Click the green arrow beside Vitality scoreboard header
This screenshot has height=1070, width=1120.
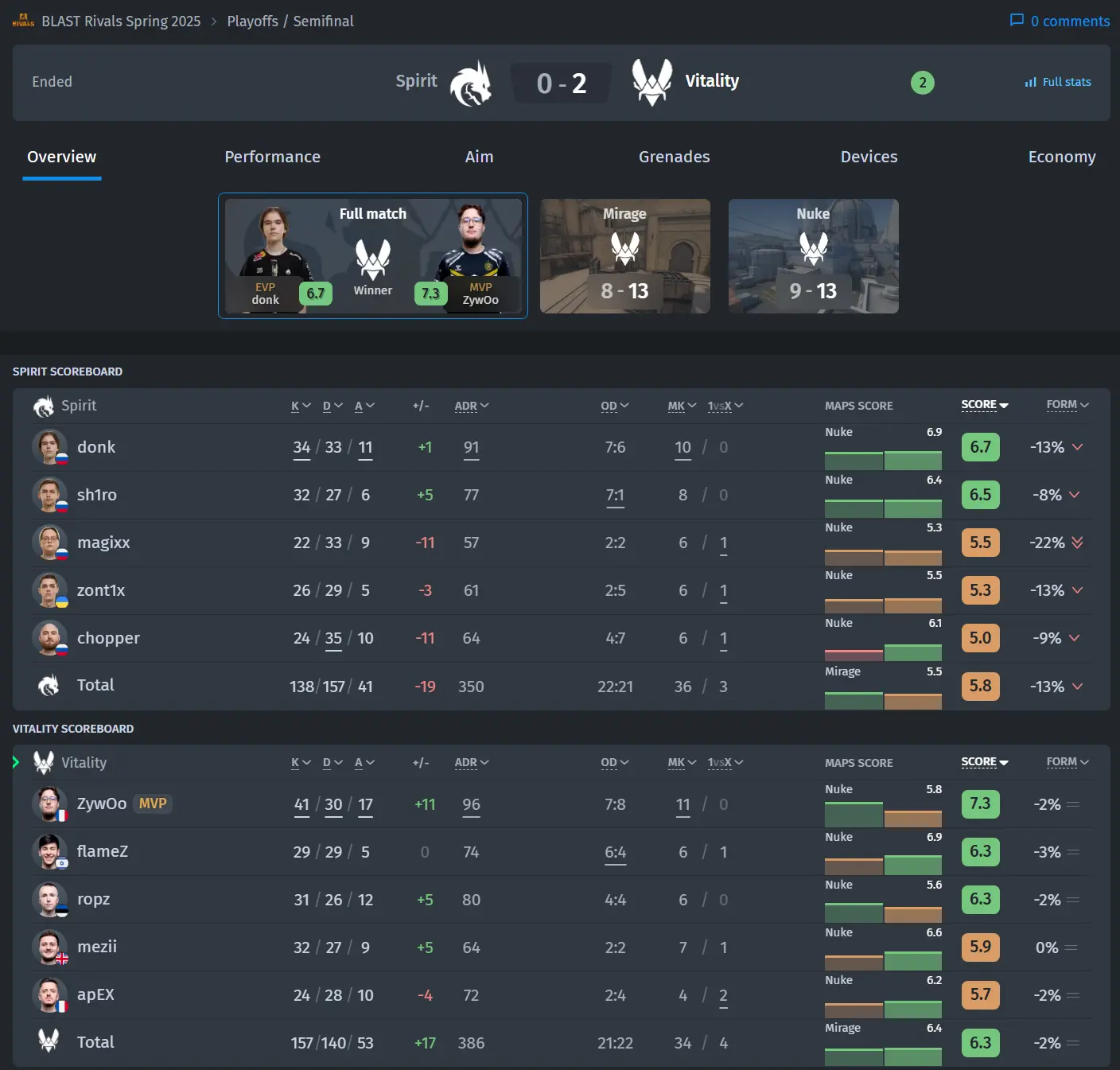click(16, 762)
